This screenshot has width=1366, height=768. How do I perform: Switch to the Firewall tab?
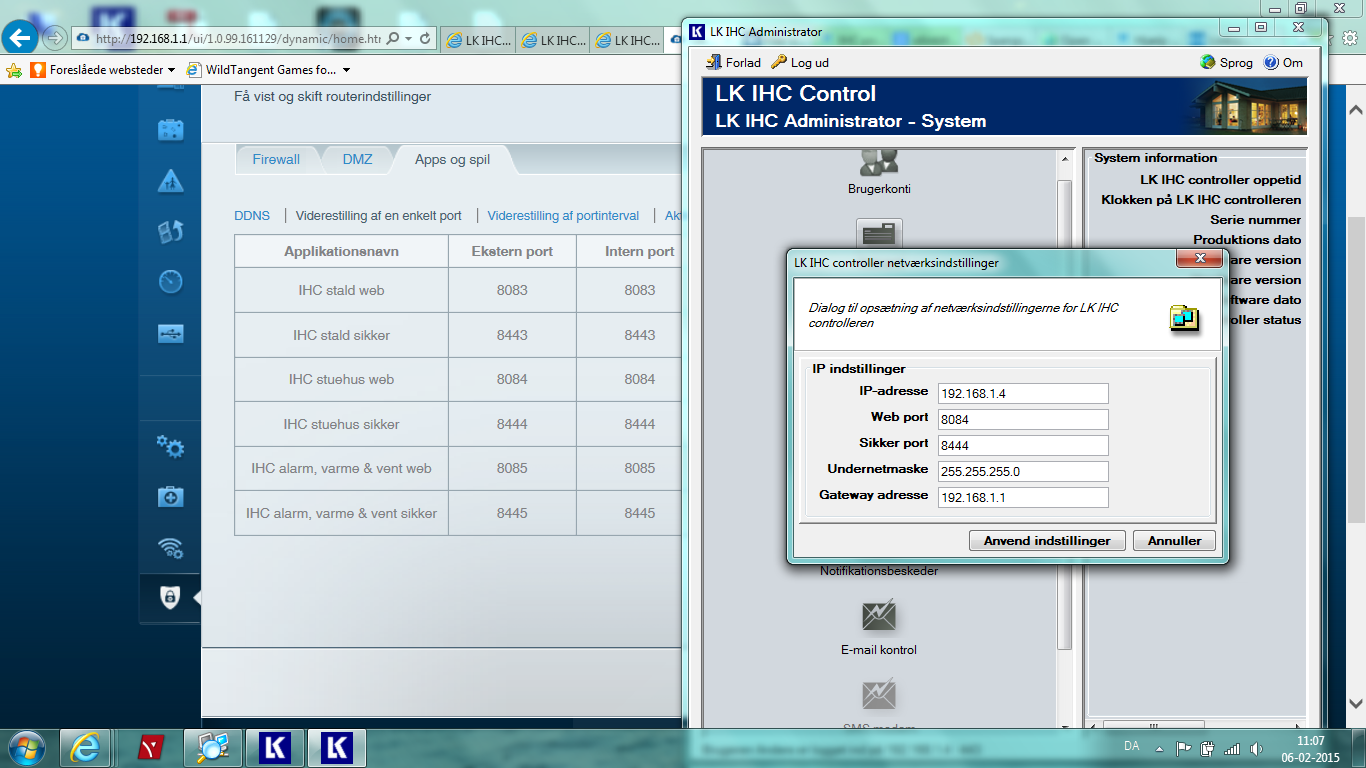[276, 159]
